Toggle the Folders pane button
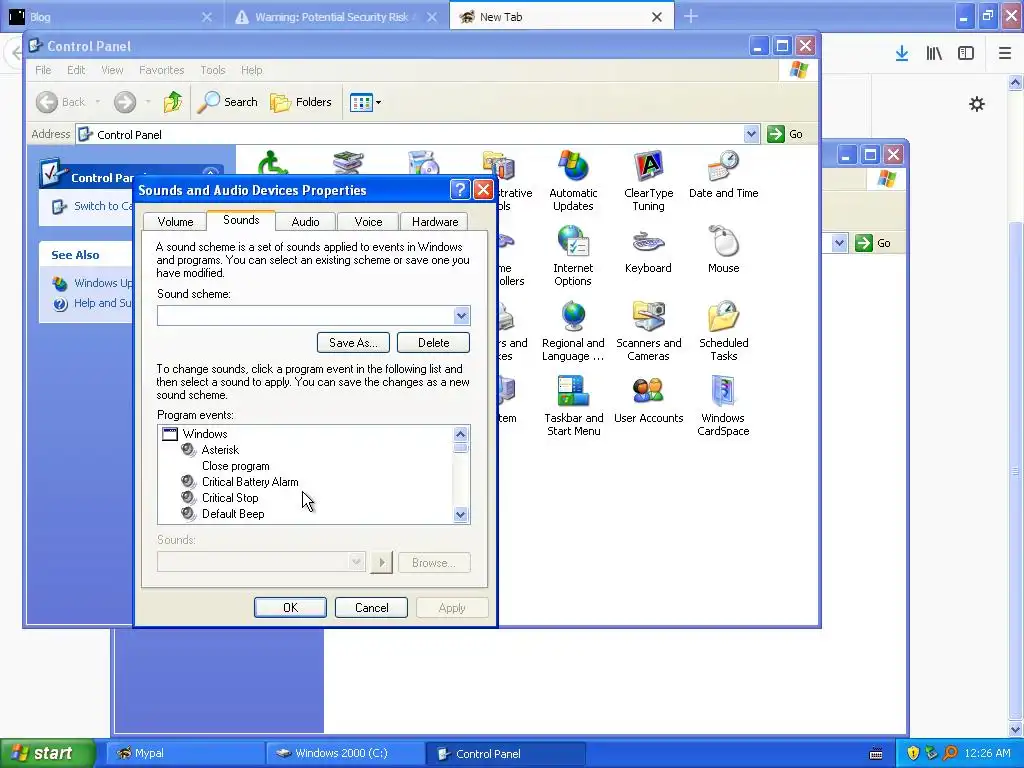Screen dimensions: 1024x768 (301, 102)
